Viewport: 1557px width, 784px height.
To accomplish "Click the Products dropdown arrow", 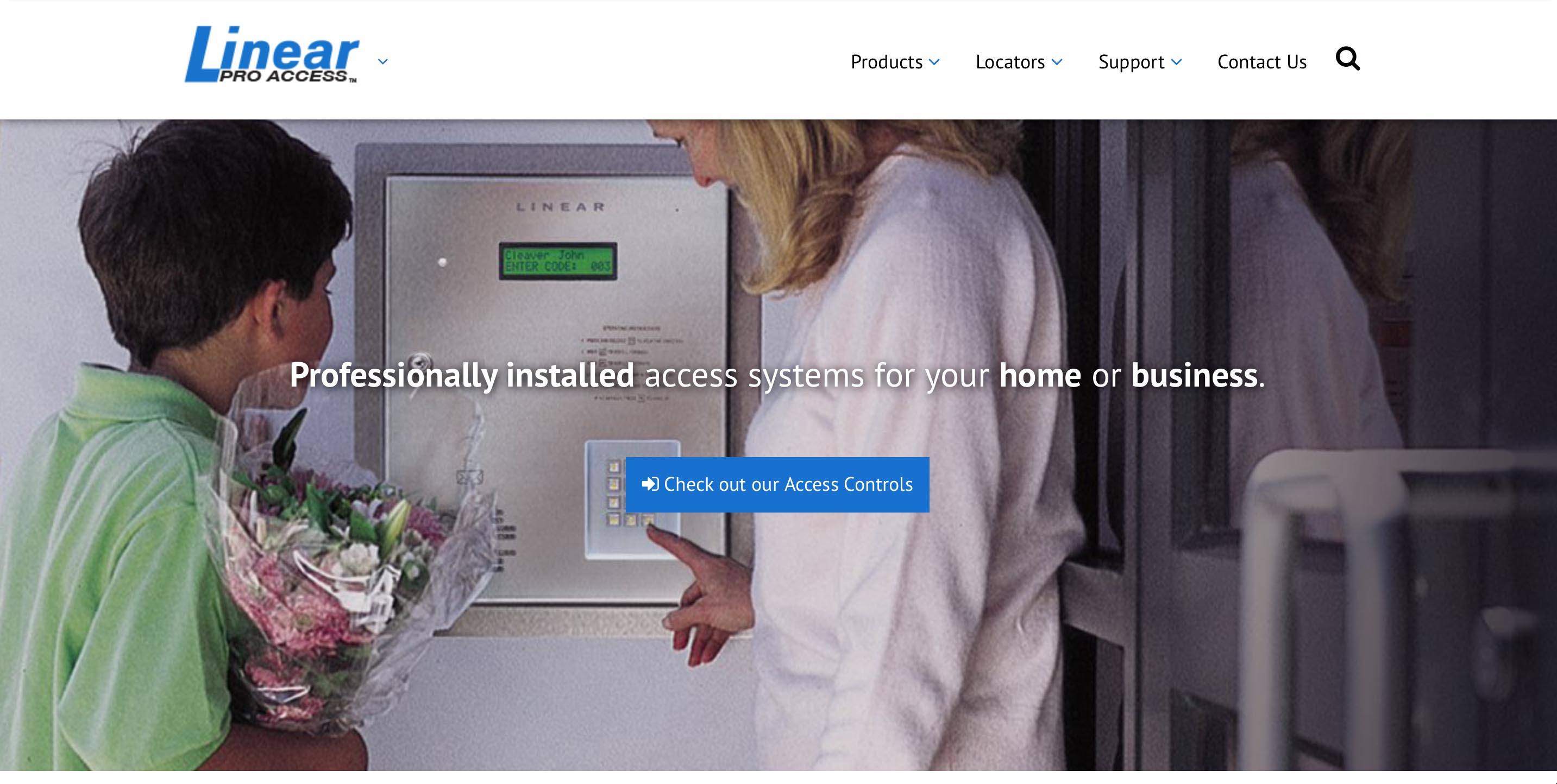I will click(x=935, y=61).
